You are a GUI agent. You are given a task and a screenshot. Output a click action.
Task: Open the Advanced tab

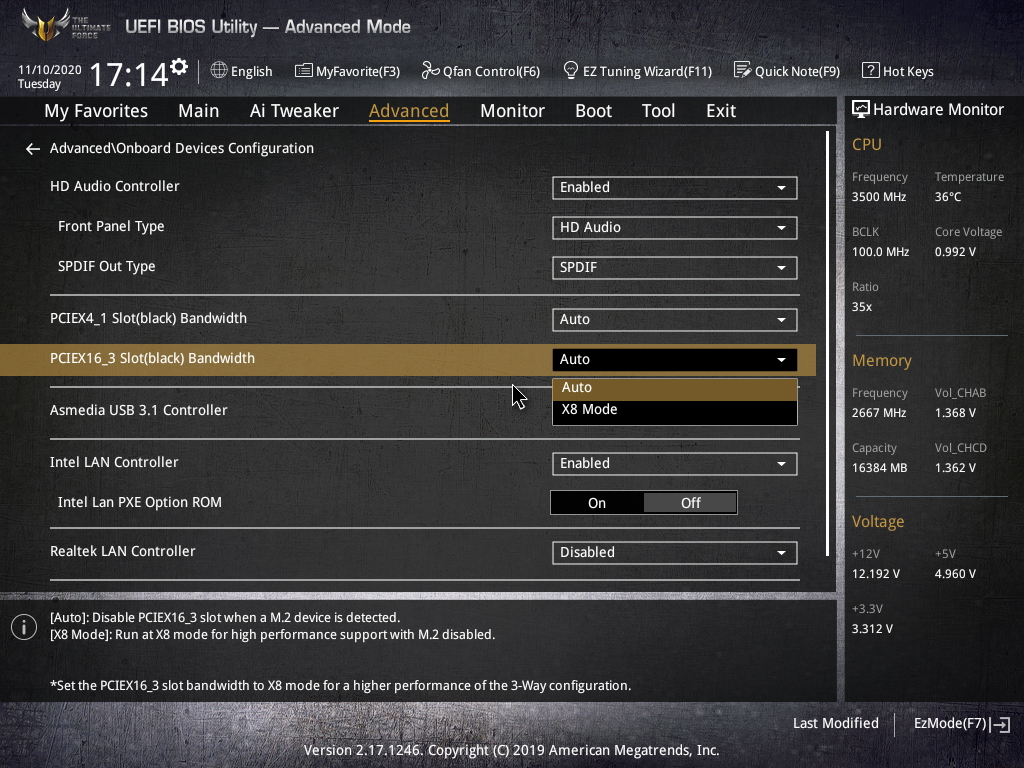tap(409, 111)
